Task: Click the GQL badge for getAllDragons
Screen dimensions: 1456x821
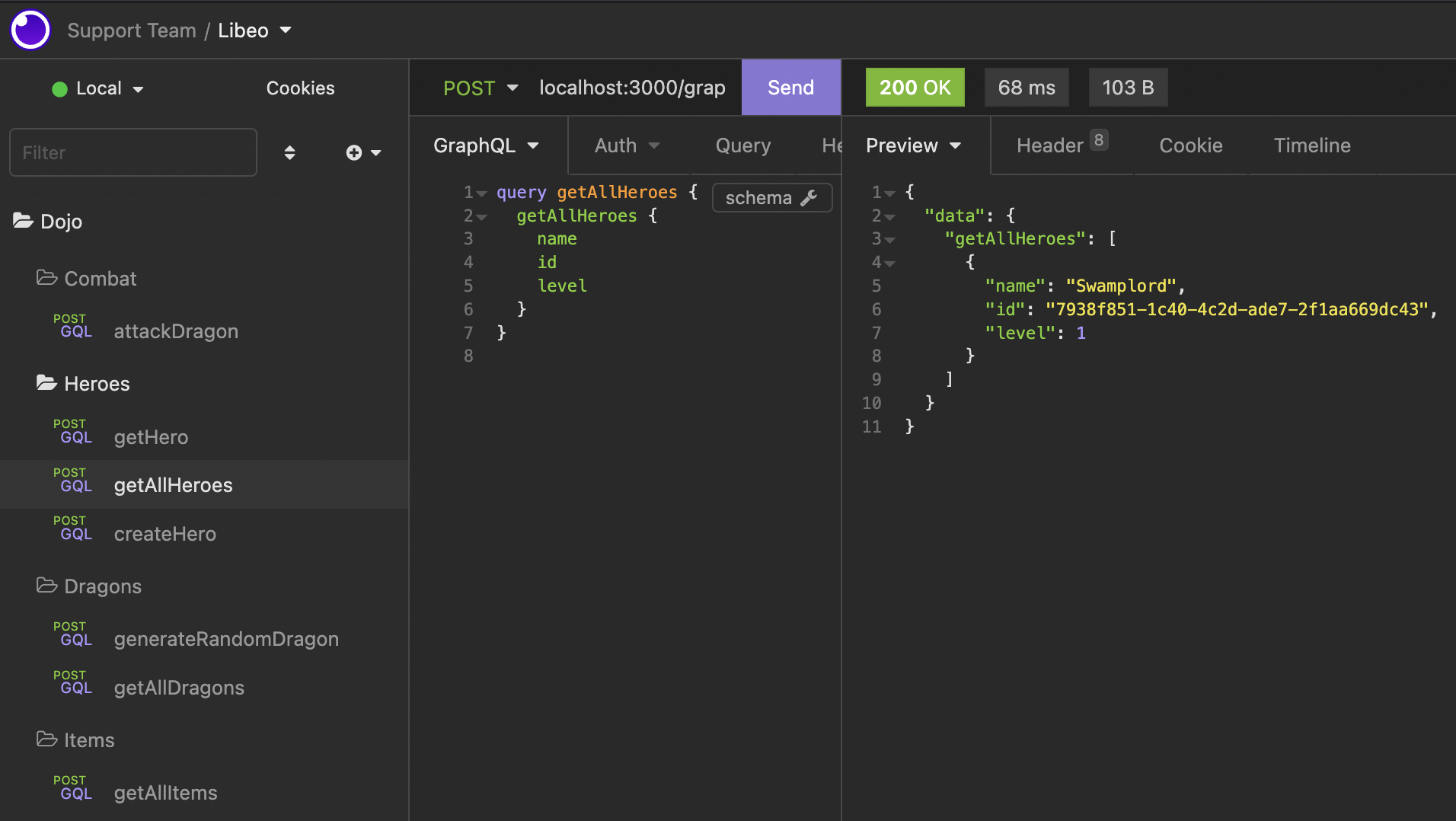Action: [76, 688]
